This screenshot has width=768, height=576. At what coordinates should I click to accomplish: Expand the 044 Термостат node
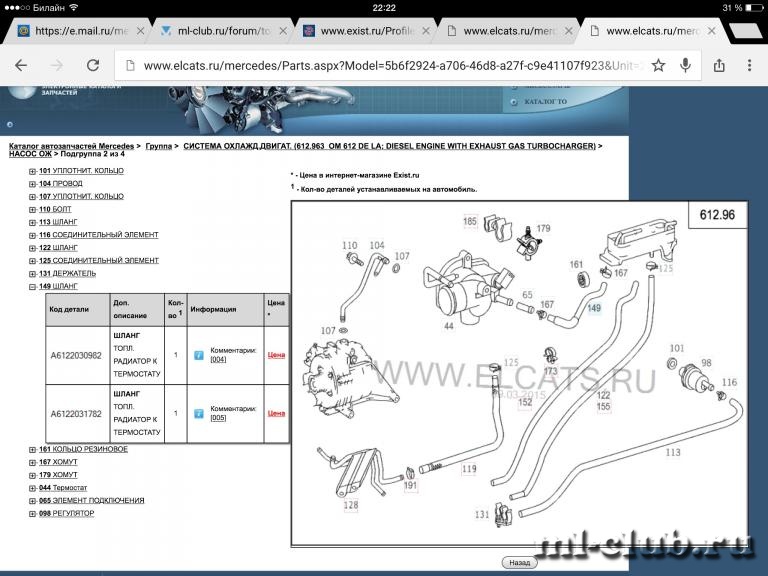pos(33,488)
